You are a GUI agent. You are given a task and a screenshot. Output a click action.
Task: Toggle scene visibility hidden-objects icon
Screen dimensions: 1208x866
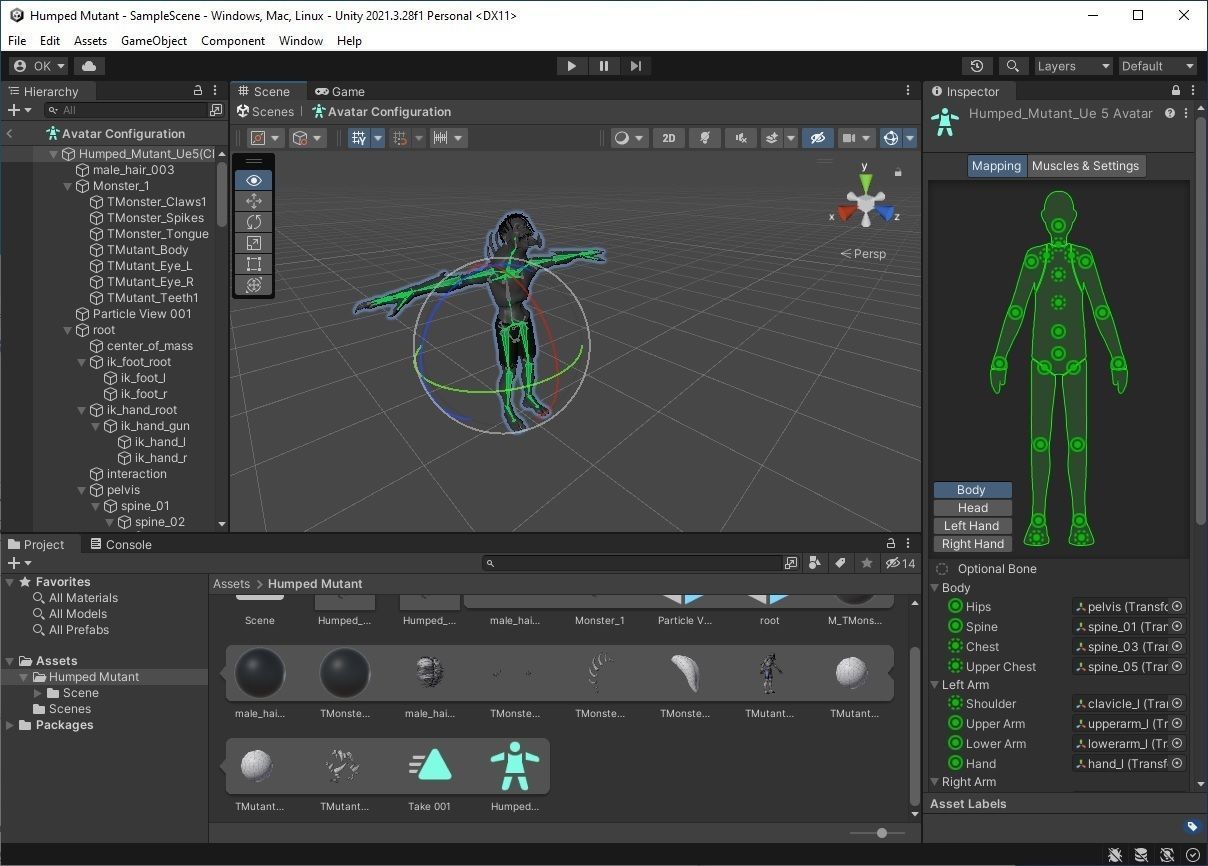coord(818,138)
